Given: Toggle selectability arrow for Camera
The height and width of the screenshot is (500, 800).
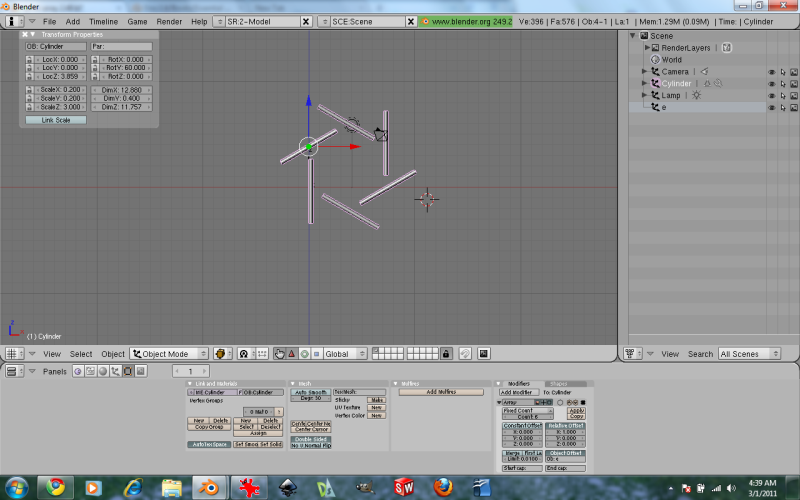Looking at the screenshot, I should pyautogui.click(x=783, y=72).
